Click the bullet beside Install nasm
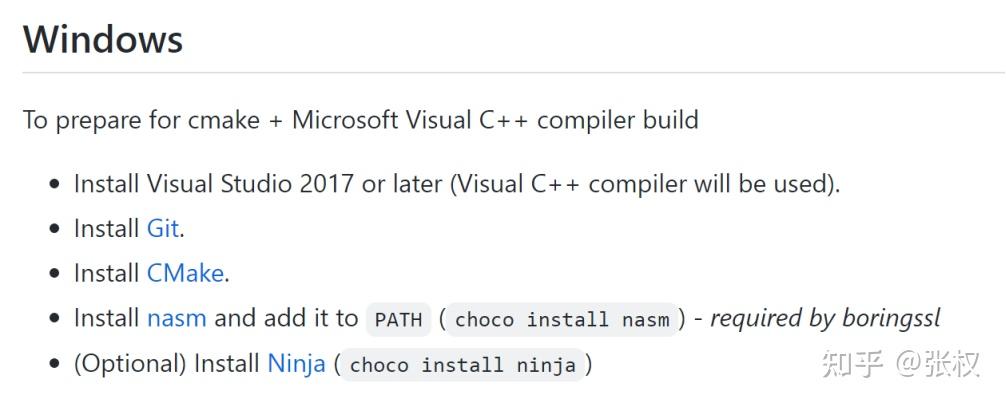Viewport: 1006px width, 404px height. coord(54,320)
